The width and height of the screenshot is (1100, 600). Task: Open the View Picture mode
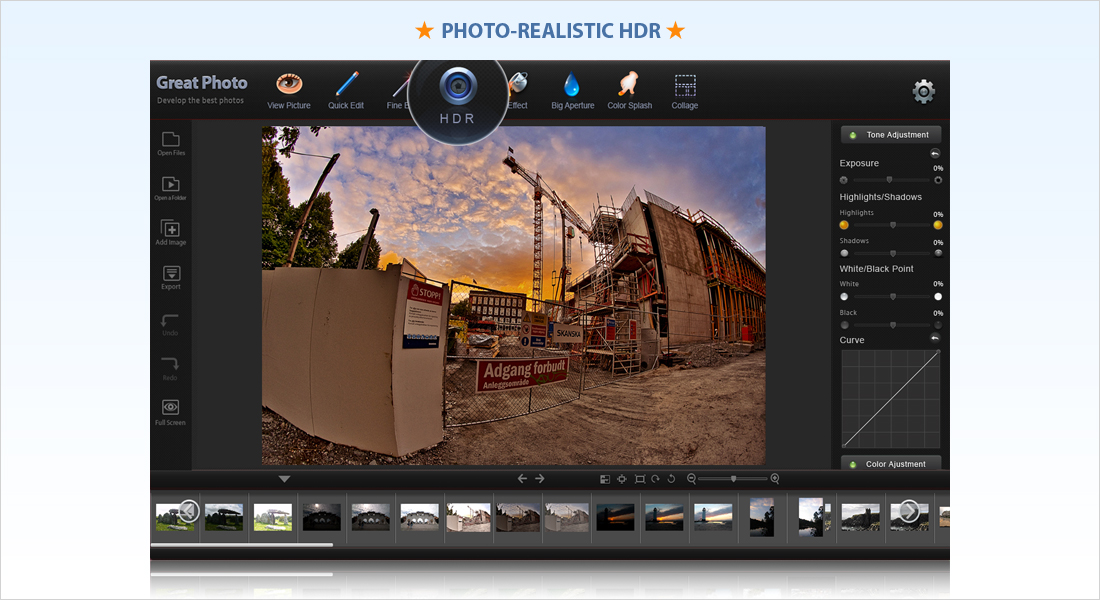pyautogui.click(x=288, y=91)
